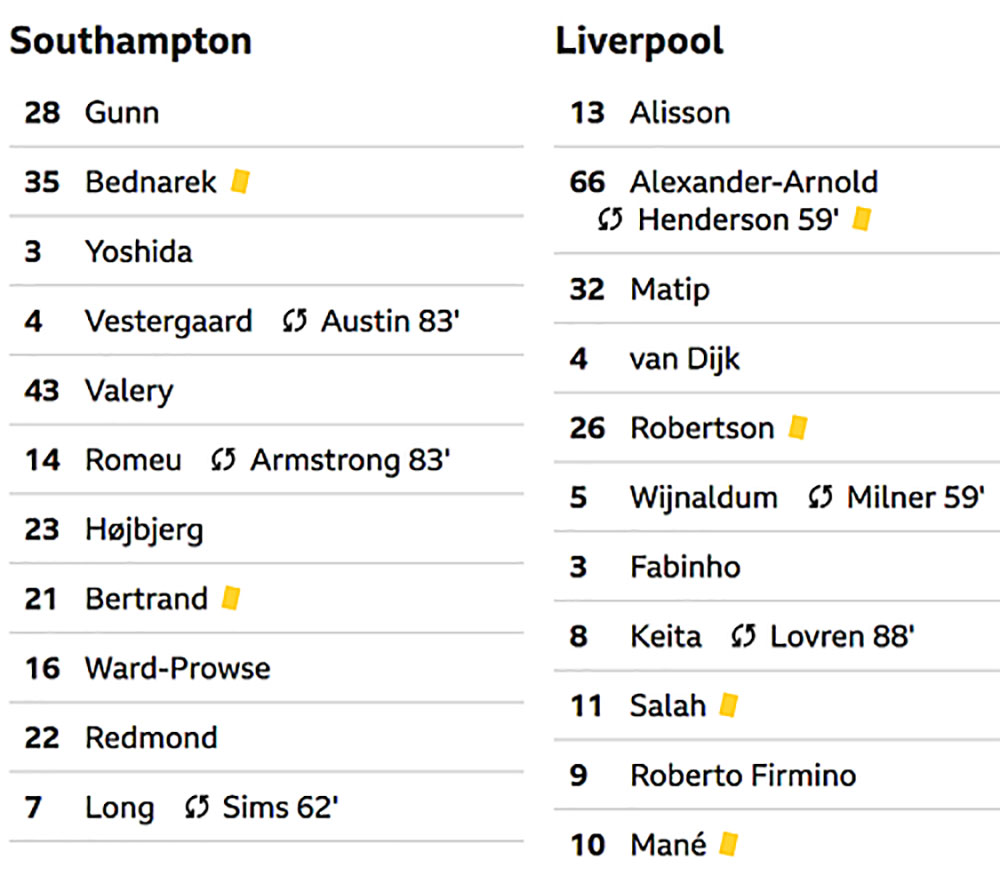Select the Liverpool team heading

click(639, 41)
